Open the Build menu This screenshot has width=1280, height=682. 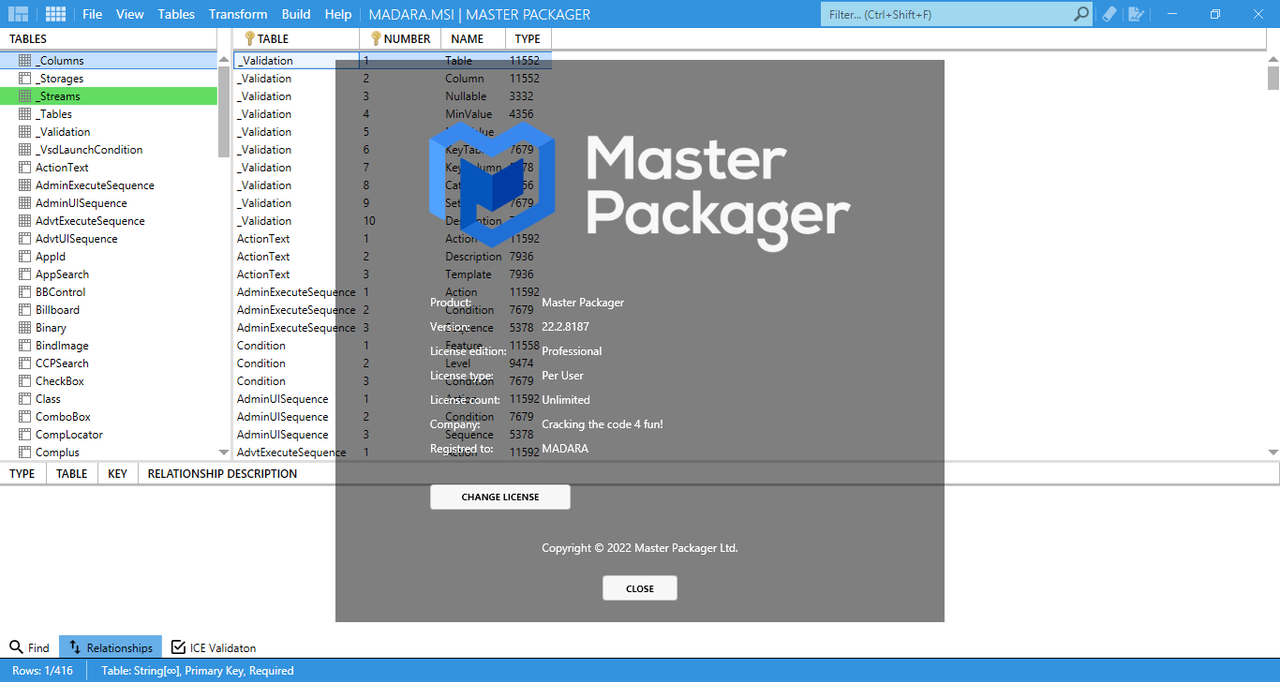pos(296,14)
